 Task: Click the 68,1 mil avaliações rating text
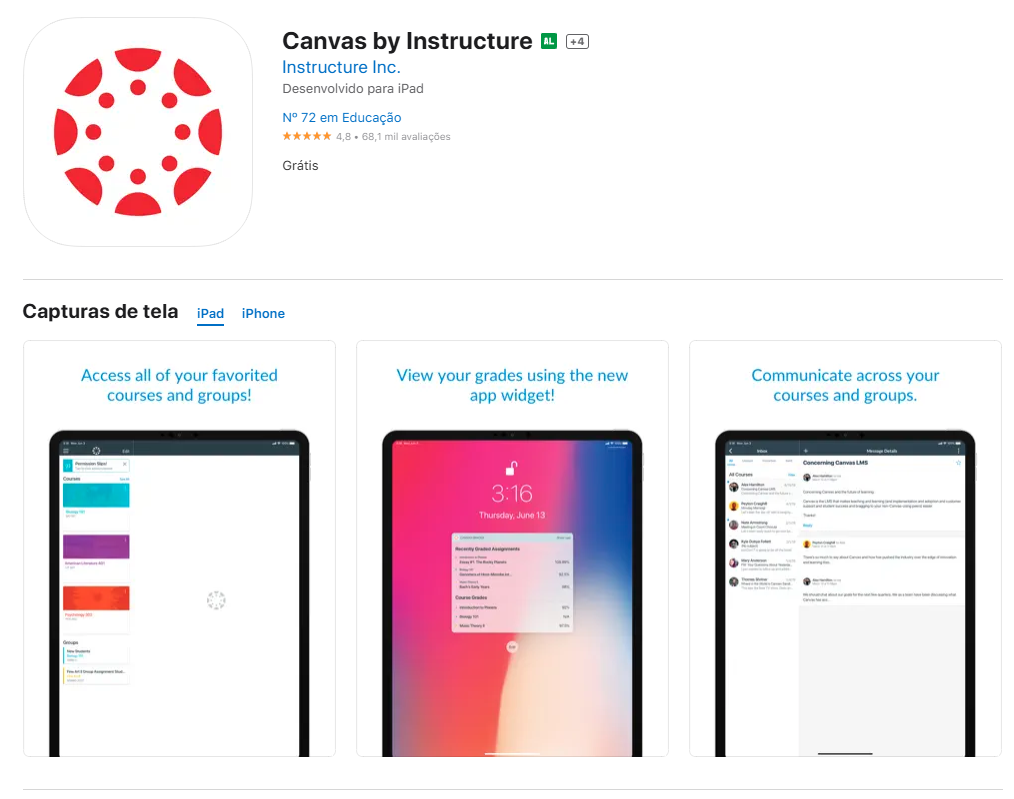406,136
